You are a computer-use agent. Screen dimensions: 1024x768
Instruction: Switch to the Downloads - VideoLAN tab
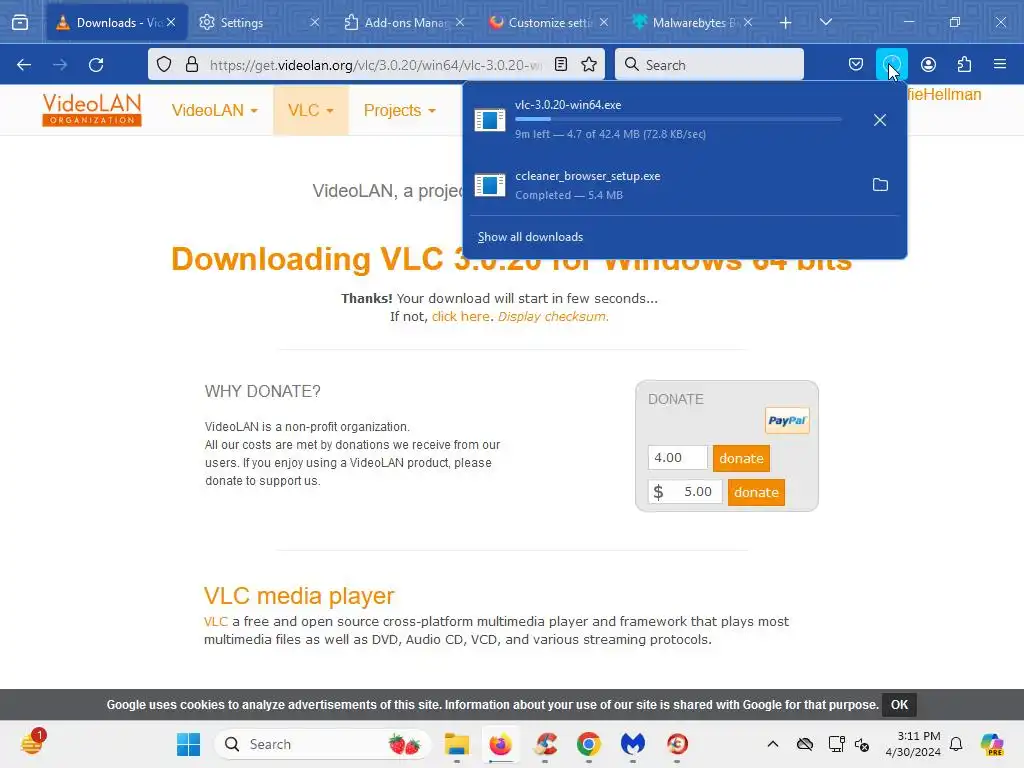(x=118, y=22)
